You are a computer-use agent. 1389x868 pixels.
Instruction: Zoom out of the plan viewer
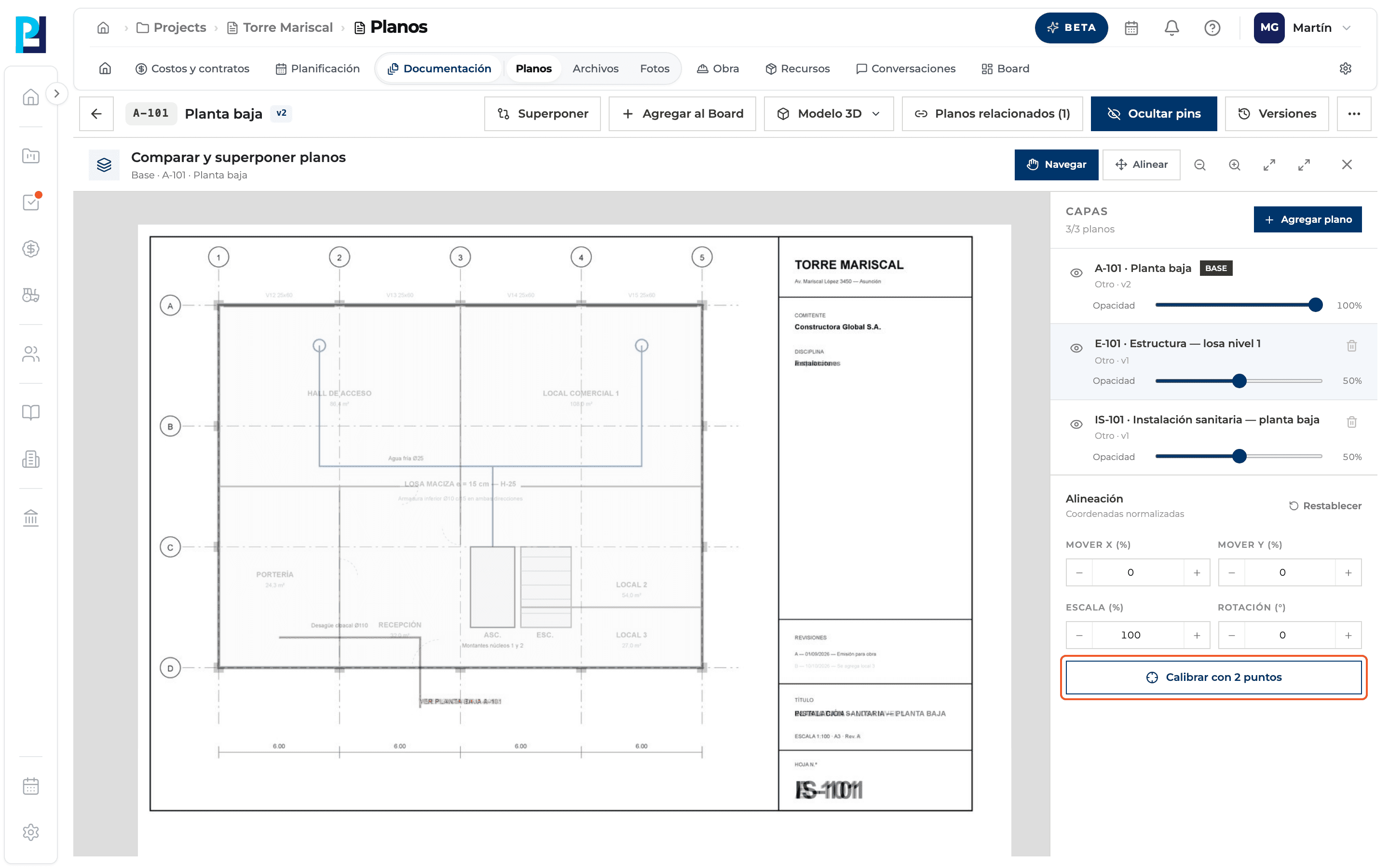tap(1199, 165)
